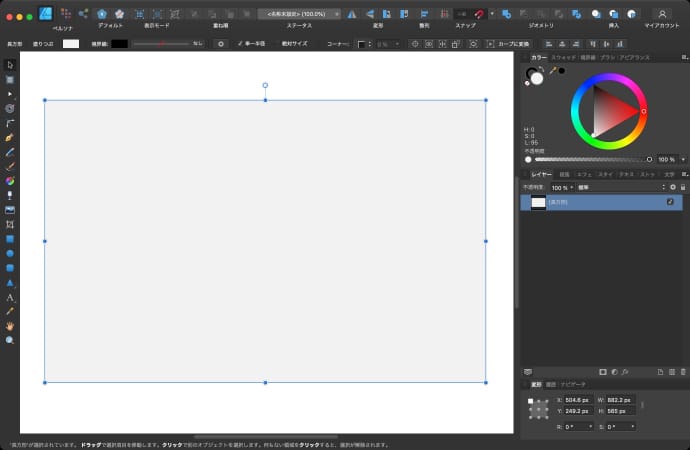This screenshot has width=690, height=450.
Task: Open the layer opacity percentage dropdown
Action: 562,187
